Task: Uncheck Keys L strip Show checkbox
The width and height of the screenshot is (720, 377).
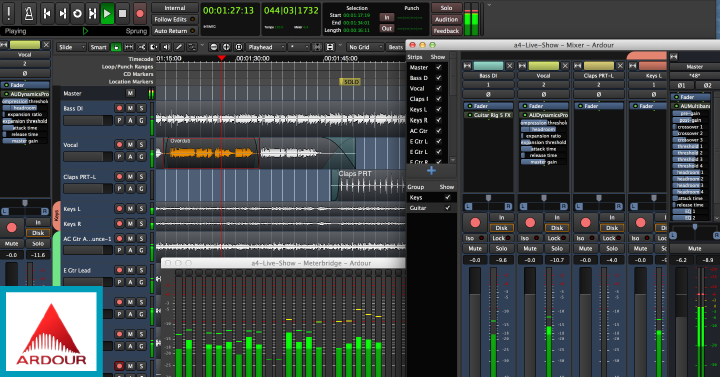Action: tap(439, 109)
